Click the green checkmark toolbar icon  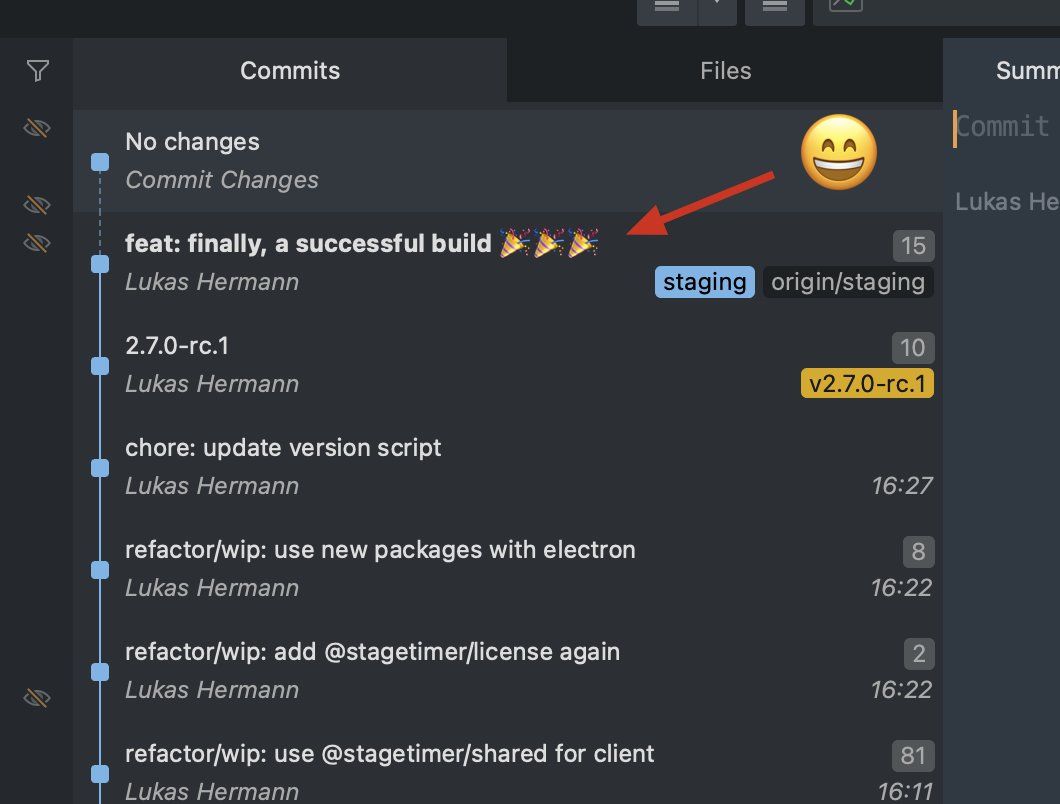845,5
